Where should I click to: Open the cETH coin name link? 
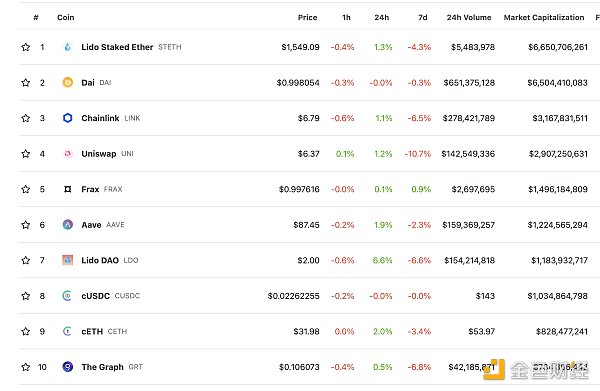92,331
